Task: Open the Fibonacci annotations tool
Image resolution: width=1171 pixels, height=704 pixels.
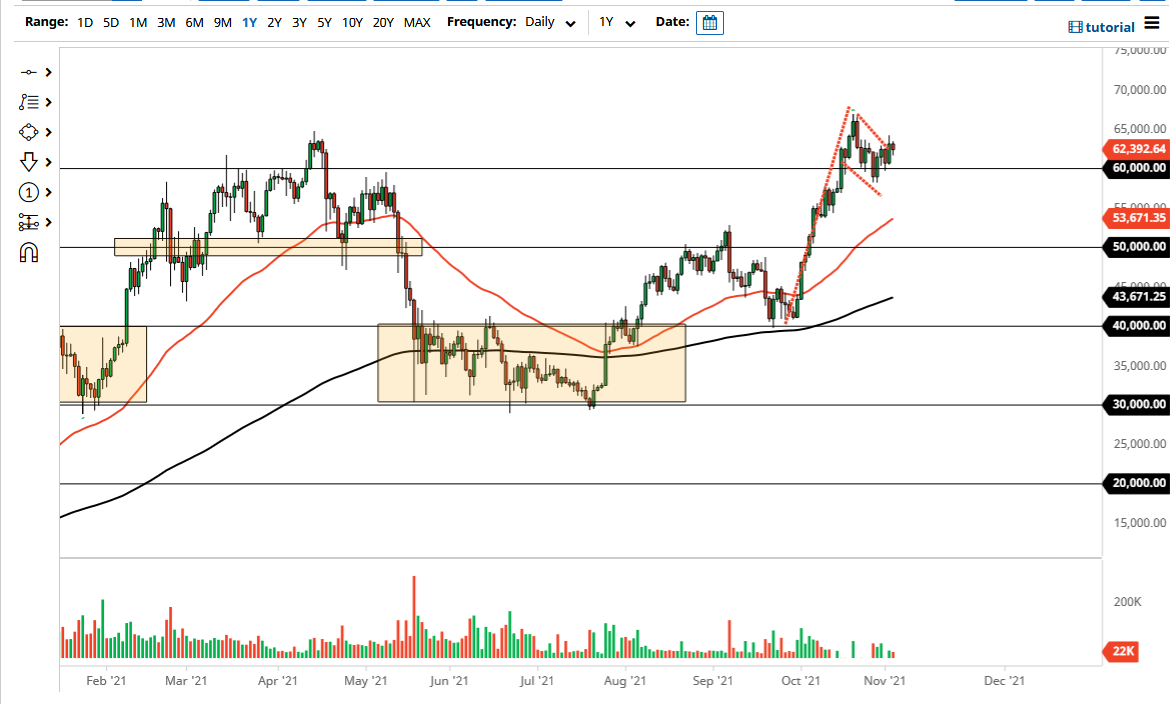Action: coord(27,102)
